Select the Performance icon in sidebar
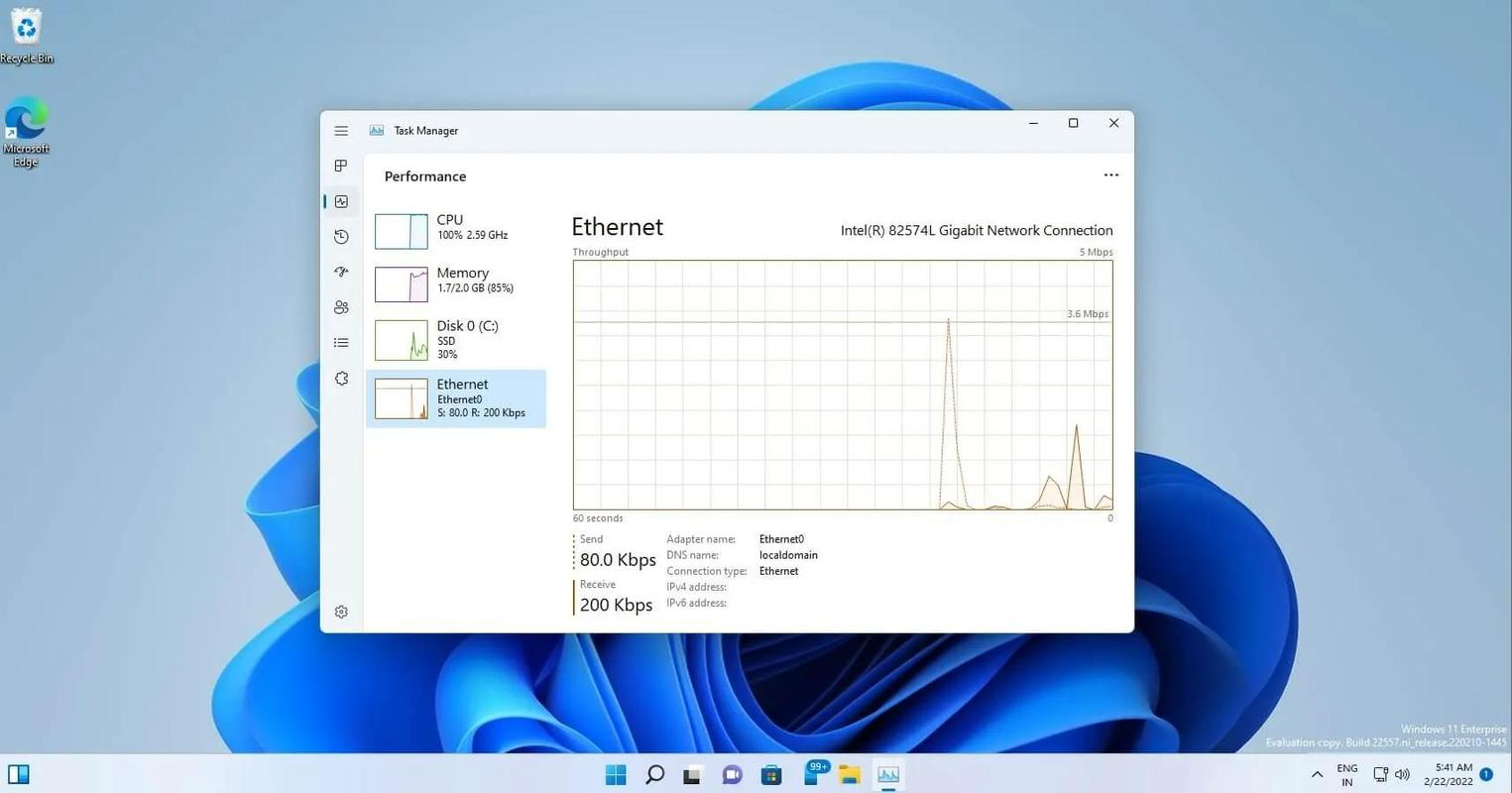Image resolution: width=1512 pixels, height=793 pixels. (x=341, y=201)
